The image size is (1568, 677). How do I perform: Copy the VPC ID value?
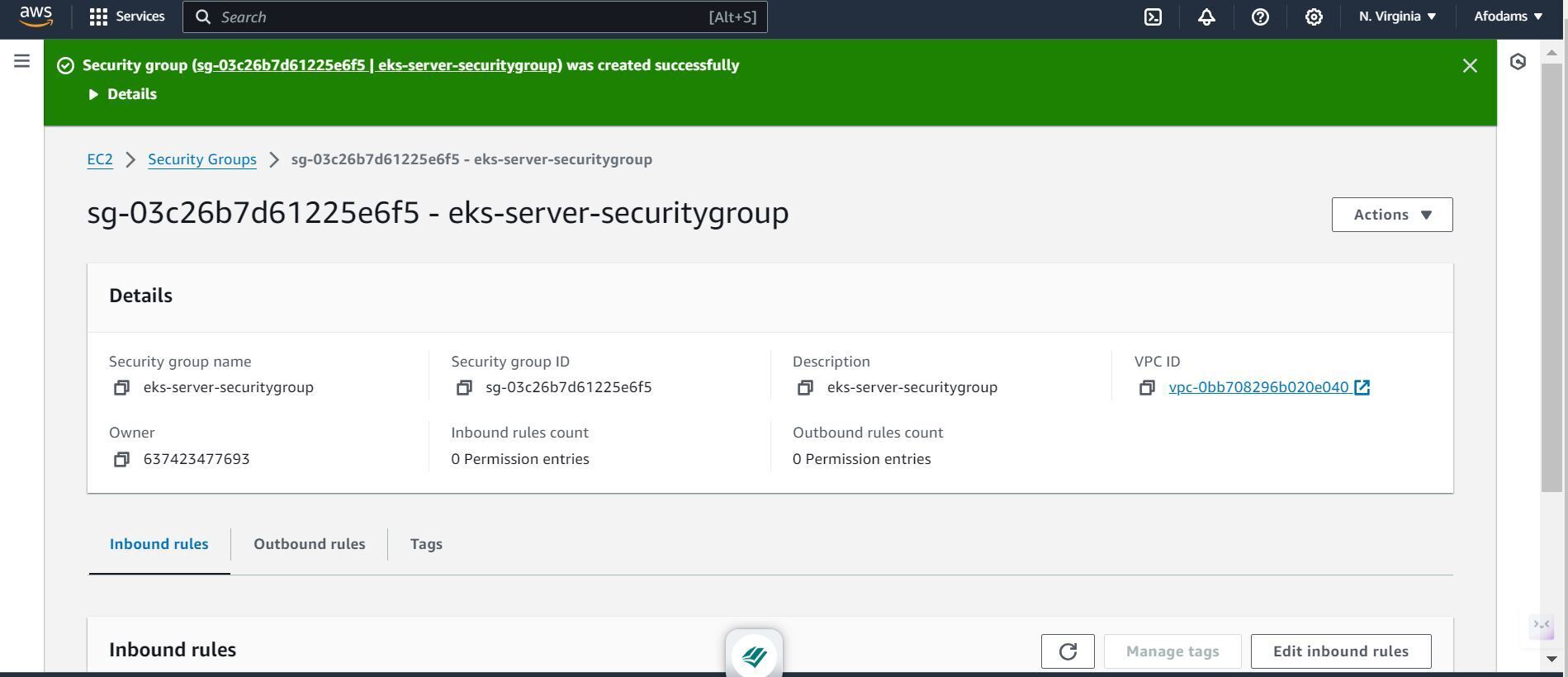point(1147,387)
